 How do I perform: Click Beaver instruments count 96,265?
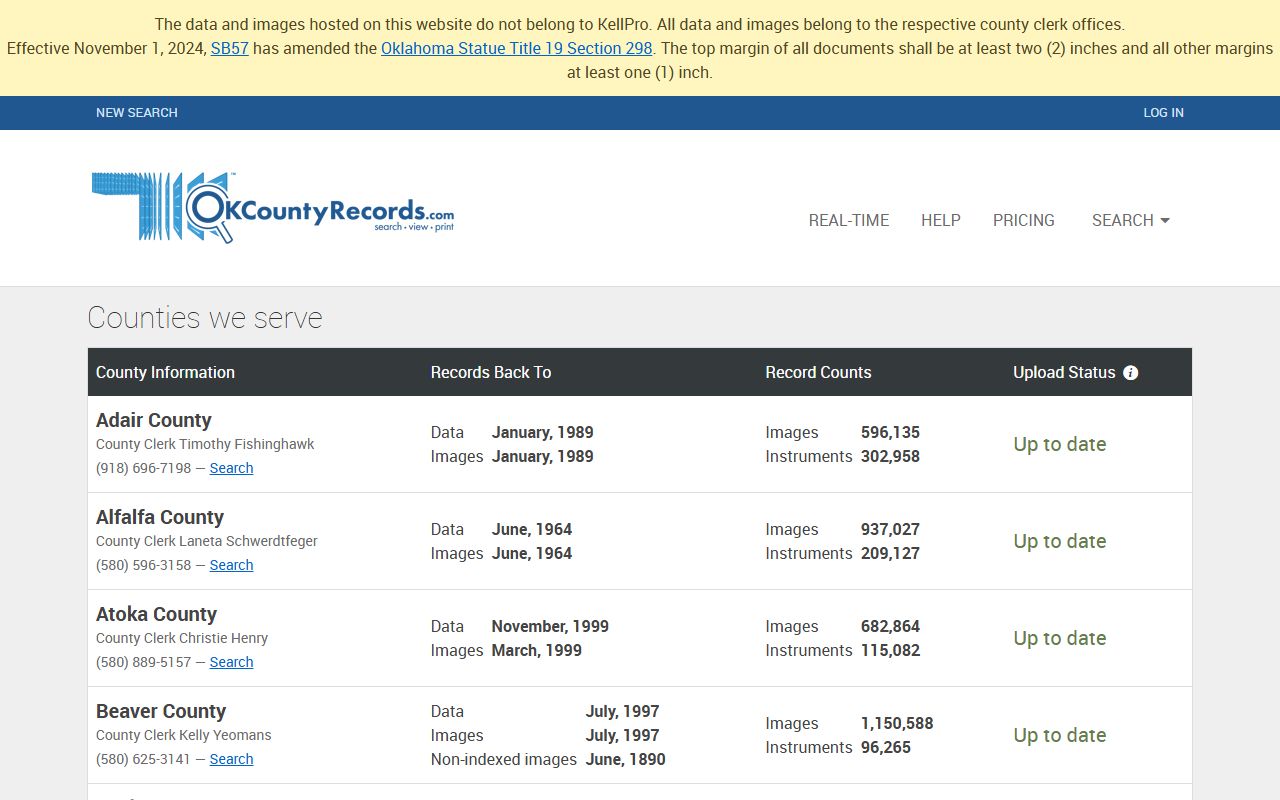point(886,747)
